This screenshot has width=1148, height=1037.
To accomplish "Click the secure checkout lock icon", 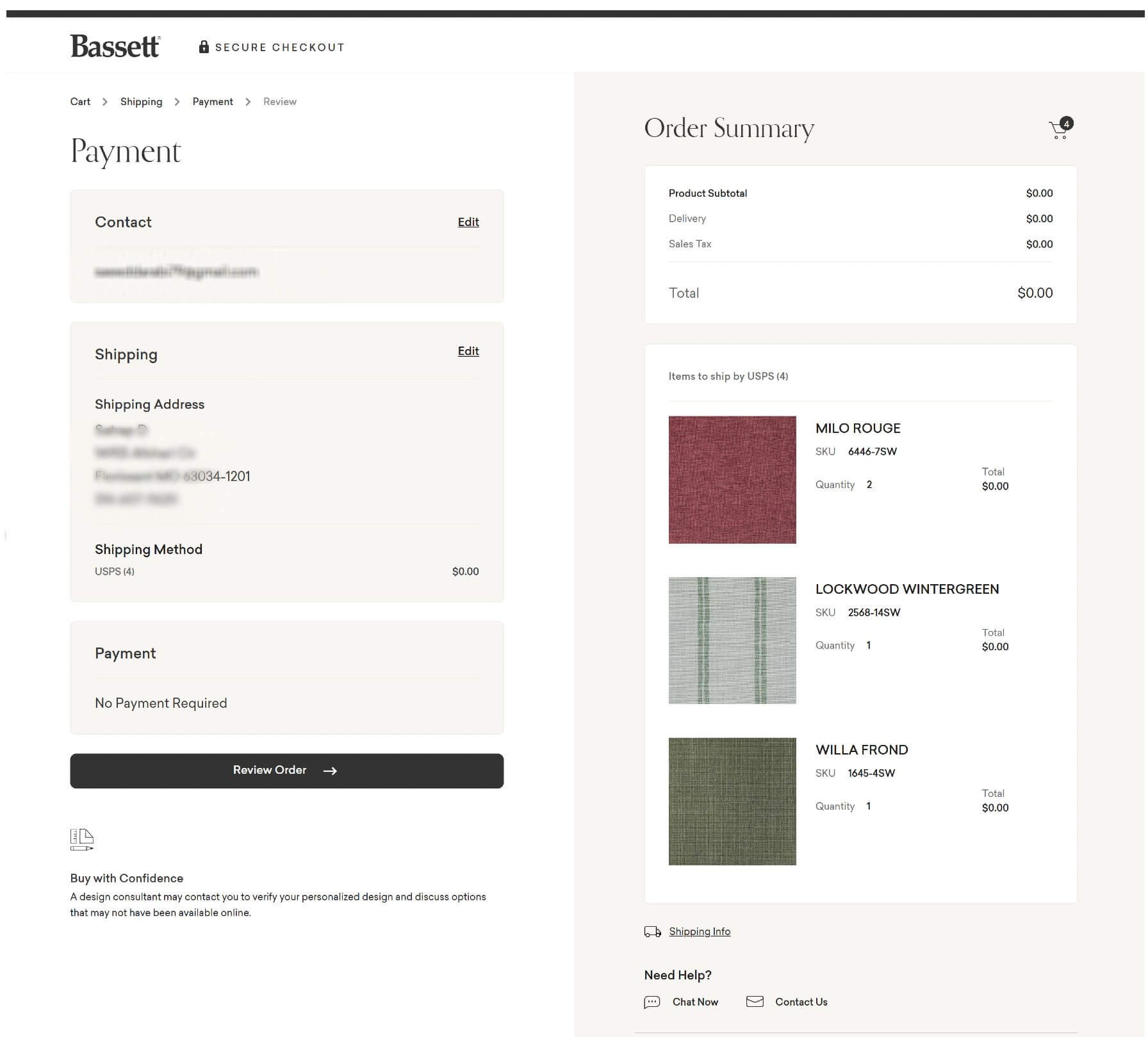I will tap(204, 47).
